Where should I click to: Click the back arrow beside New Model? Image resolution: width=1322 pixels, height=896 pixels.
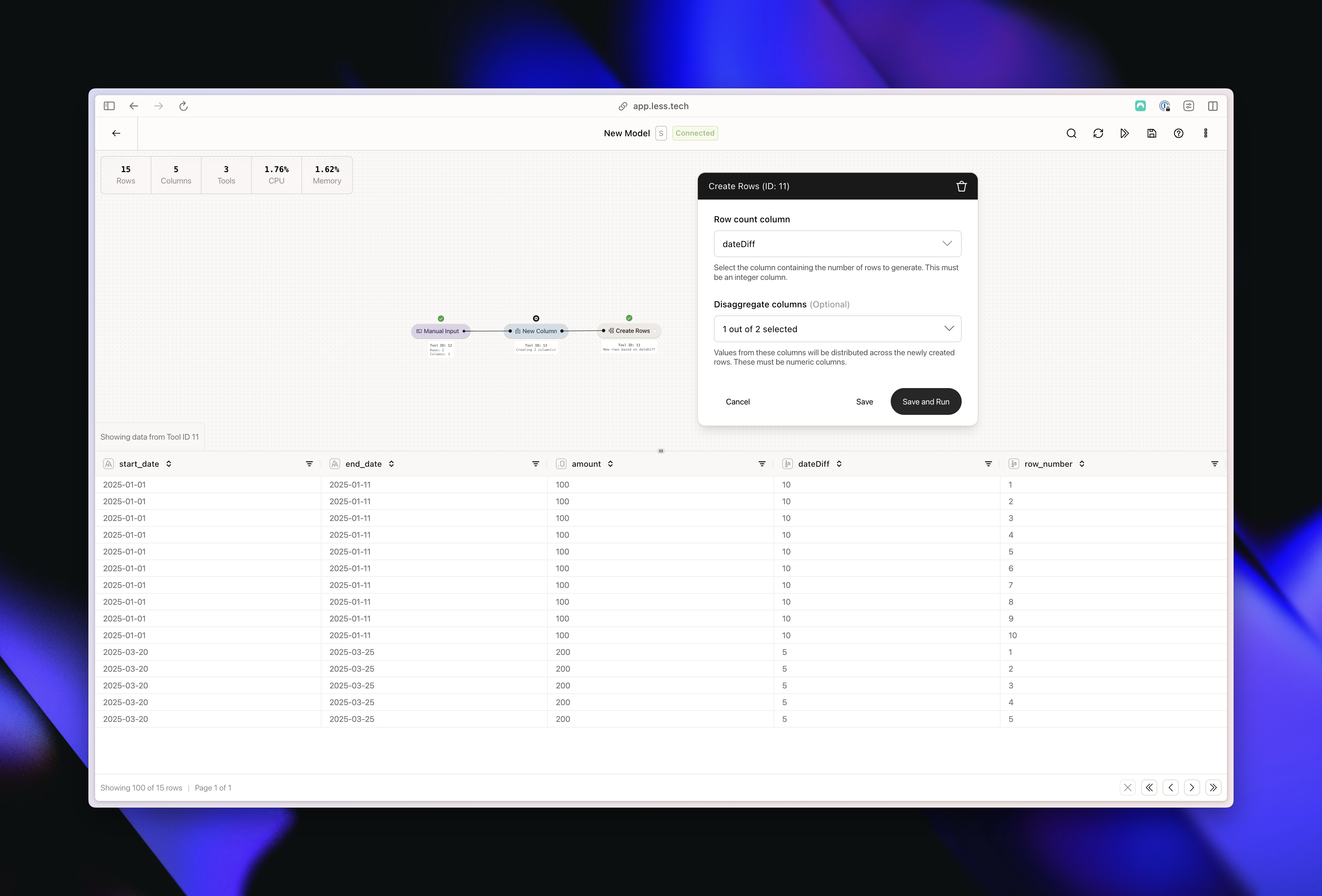coord(116,133)
